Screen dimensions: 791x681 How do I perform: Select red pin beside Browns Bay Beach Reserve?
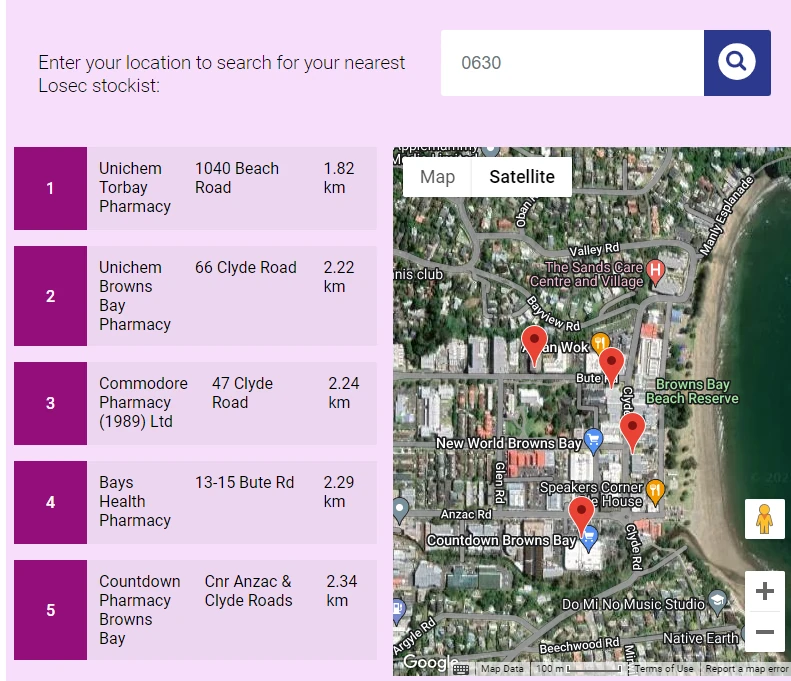point(632,432)
